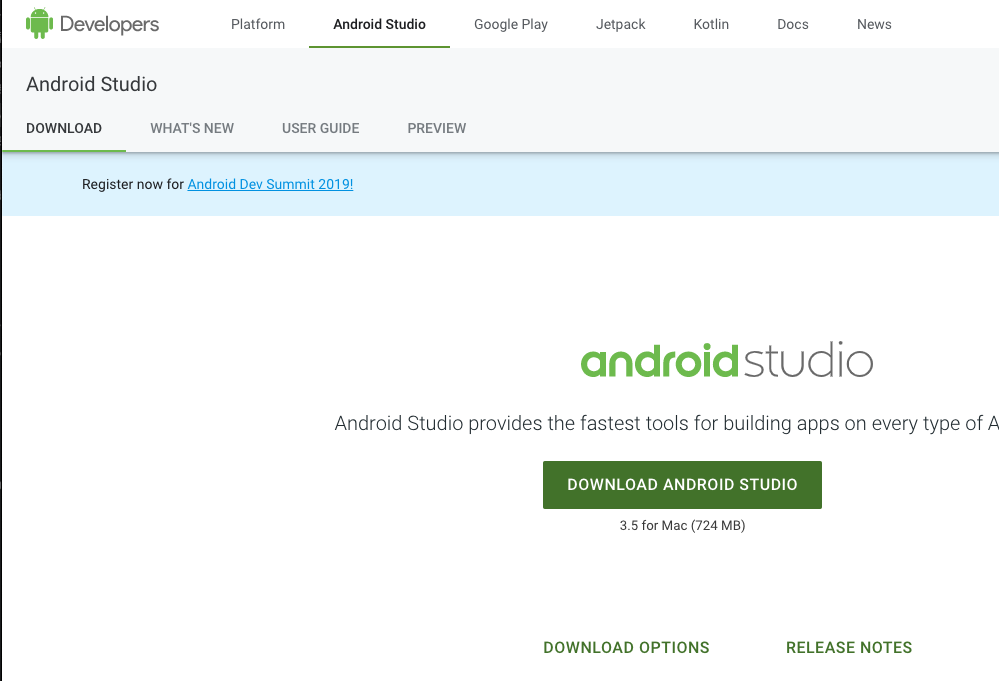Image resolution: width=999 pixels, height=681 pixels.
Task: Open the Kotlin nav tab
Action: [x=711, y=24]
